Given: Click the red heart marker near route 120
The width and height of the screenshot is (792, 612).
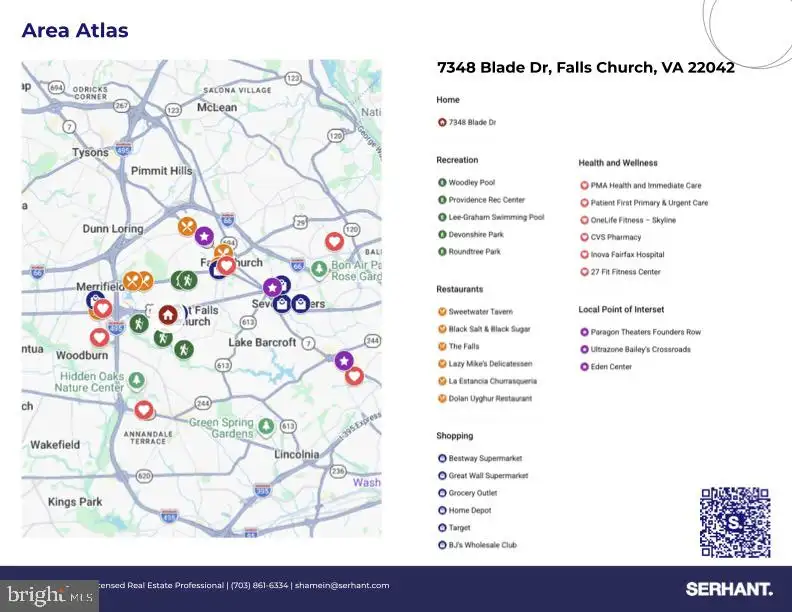Looking at the screenshot, I should coord(334,241).
